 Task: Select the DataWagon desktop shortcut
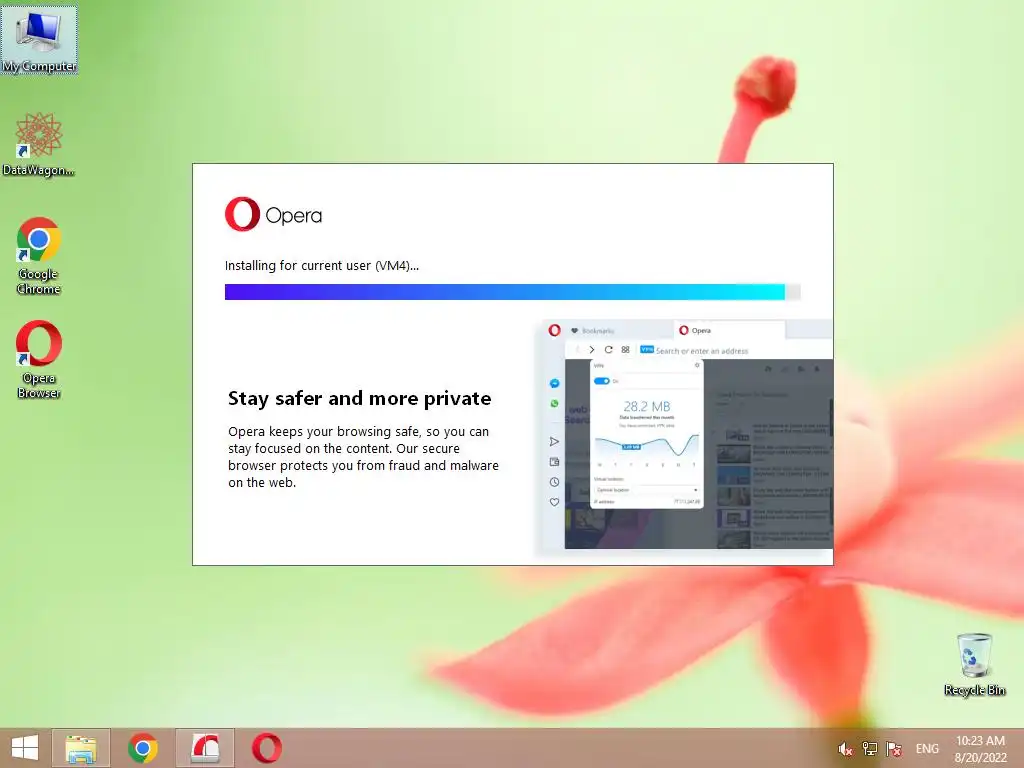pyautogui.click(x=39, y=144)
